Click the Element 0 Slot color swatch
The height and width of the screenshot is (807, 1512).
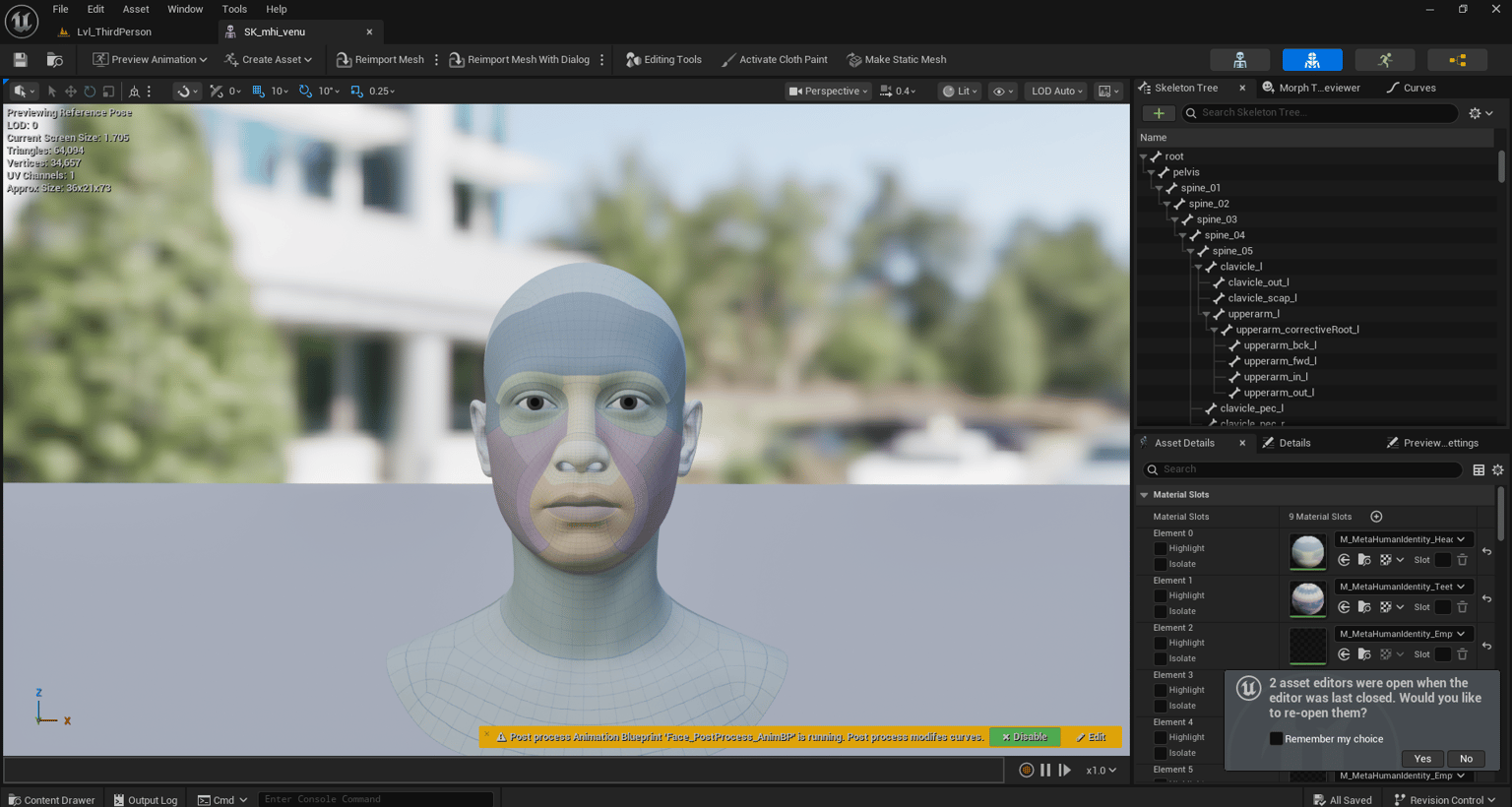pos(1443,560)
